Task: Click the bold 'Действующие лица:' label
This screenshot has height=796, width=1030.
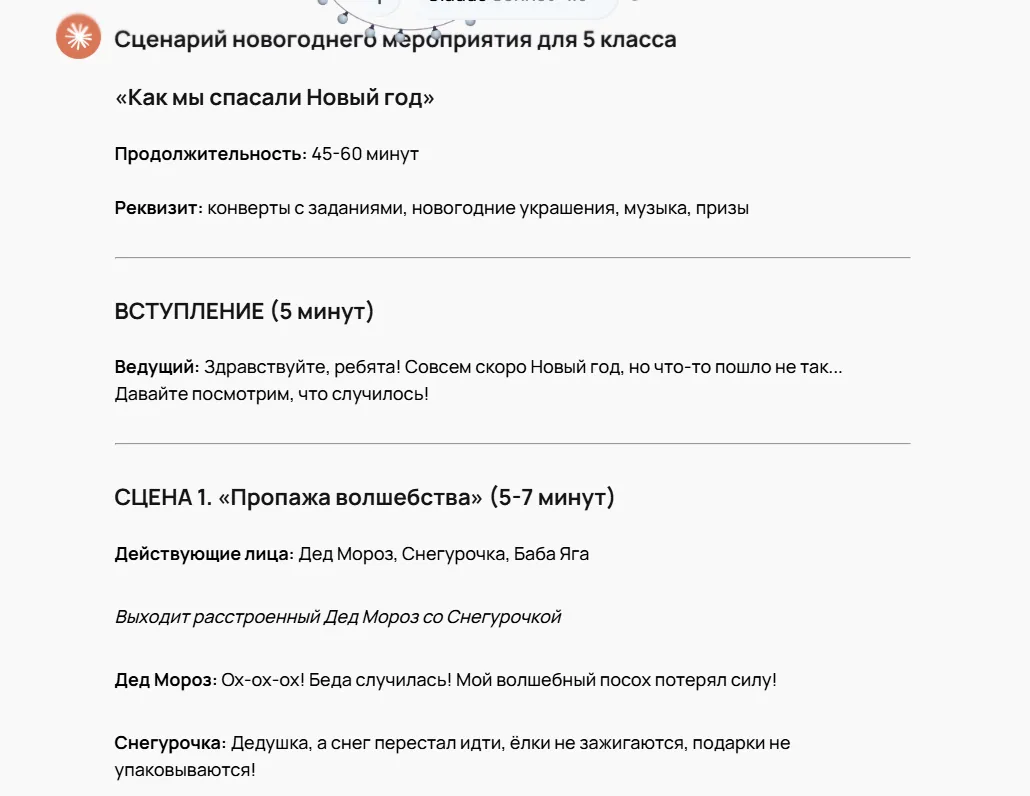Action: [204, 554]
